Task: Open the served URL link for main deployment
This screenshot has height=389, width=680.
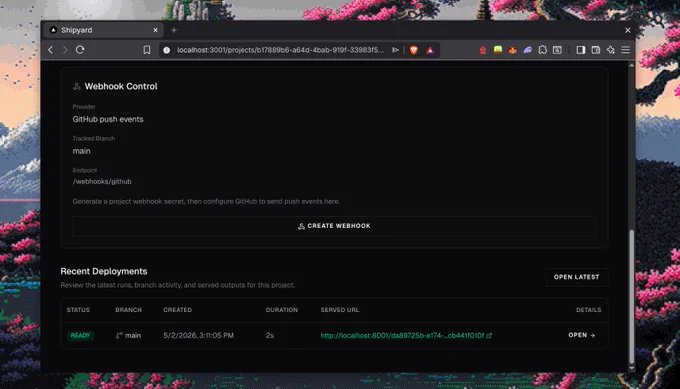Action: click(406, 335)
